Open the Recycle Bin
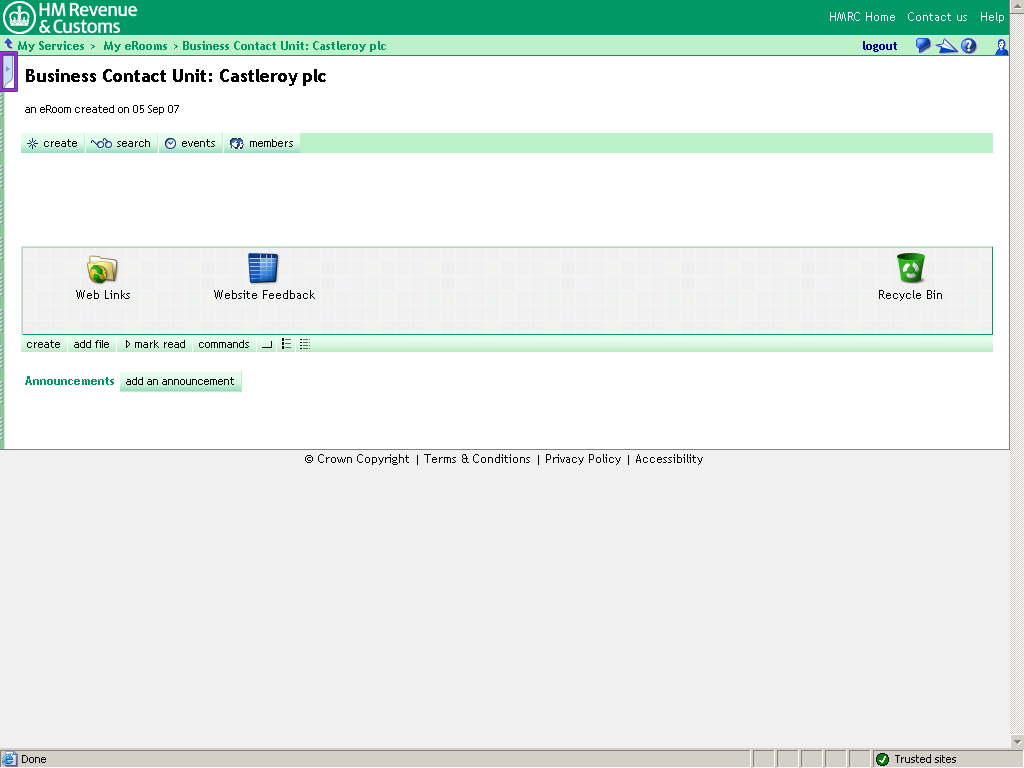1024x768 pixels. [x=910, y=267]
